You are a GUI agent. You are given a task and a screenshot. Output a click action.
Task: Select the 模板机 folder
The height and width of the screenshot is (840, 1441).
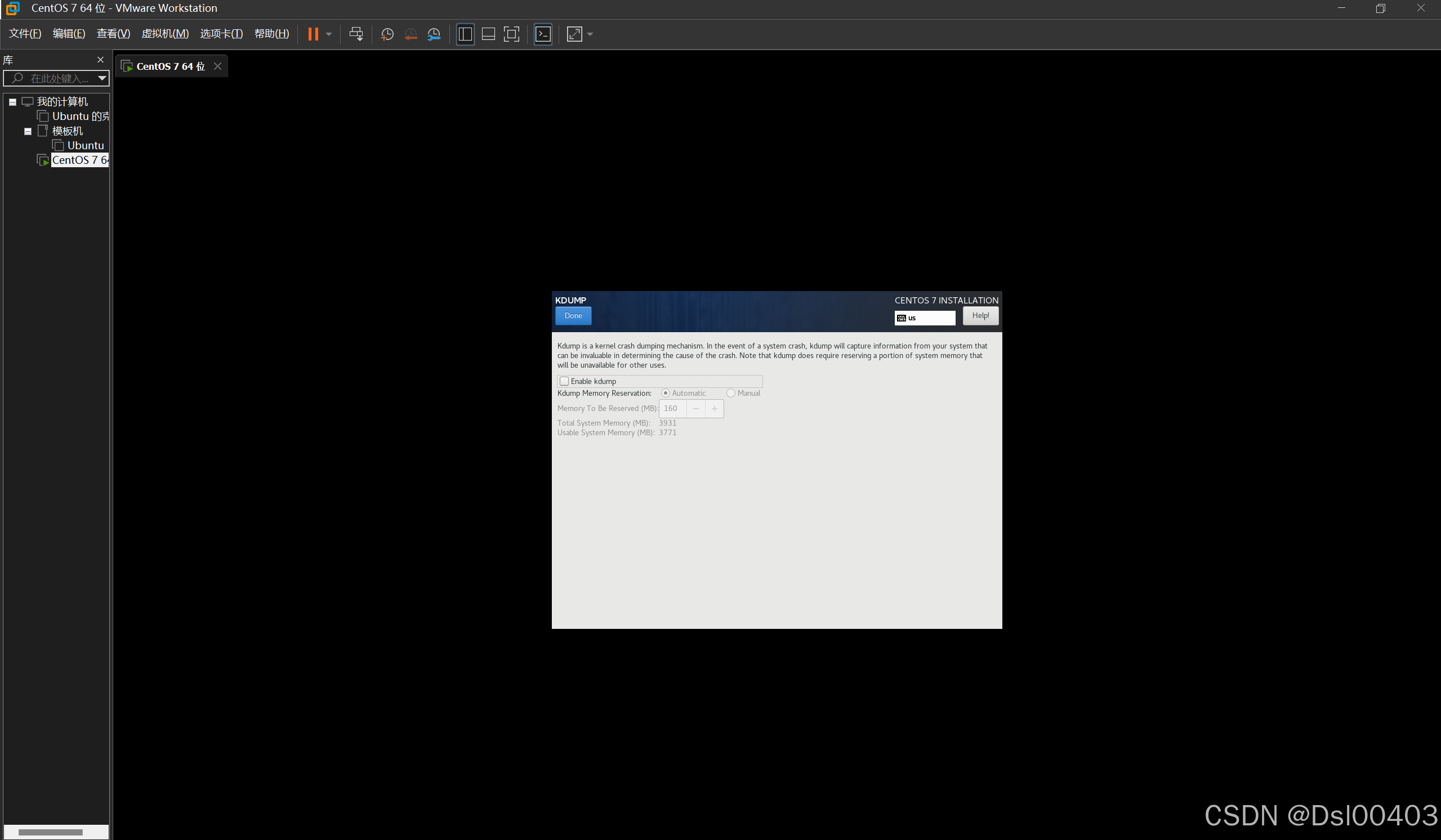click(68, 132)
